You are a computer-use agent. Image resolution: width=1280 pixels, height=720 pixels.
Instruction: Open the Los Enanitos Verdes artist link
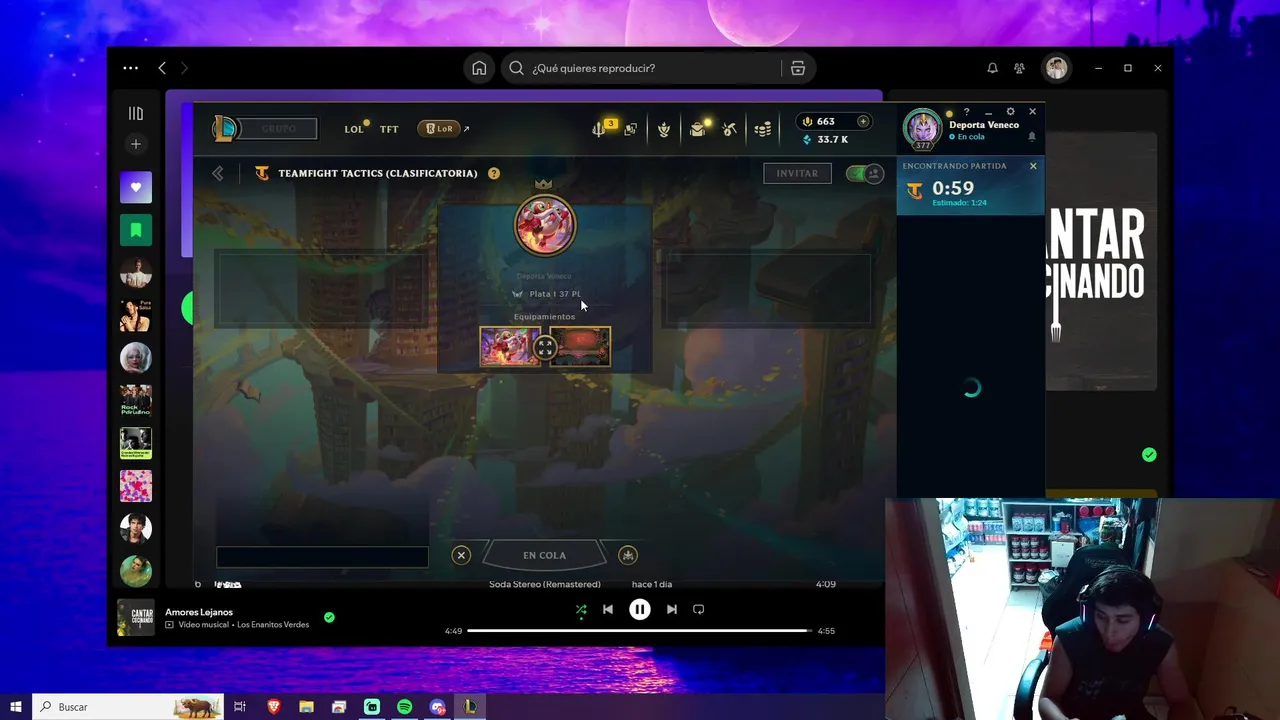(273, 625)
